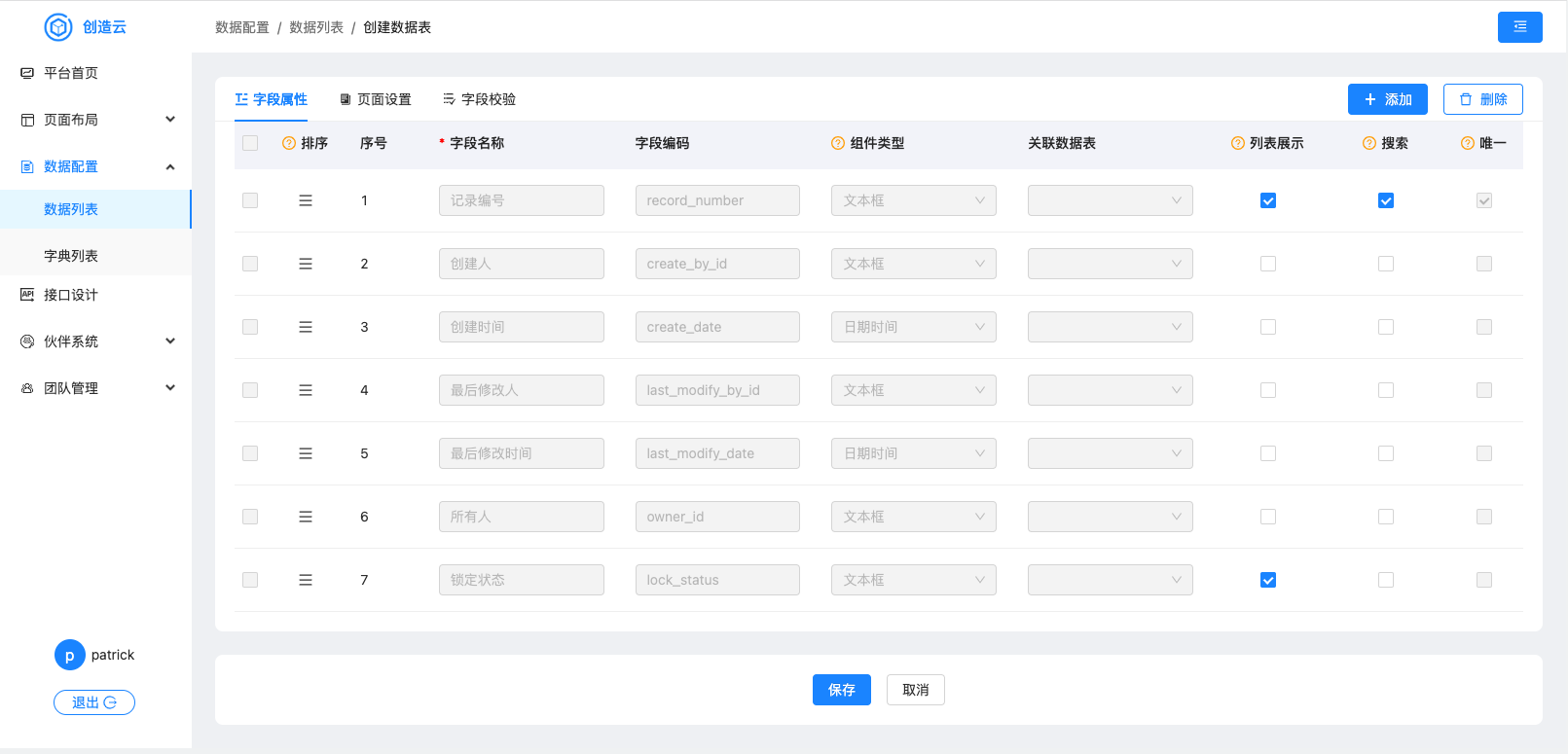Click the 创造云 logo icon
Screen dimensions: 1568x754
(x=58, y=27)
